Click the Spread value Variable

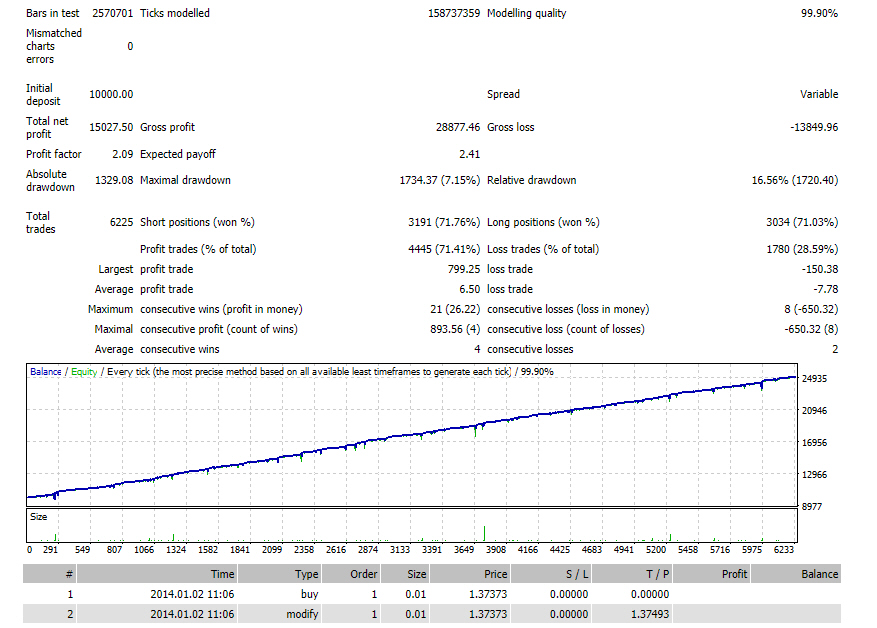click(x=819, y=94)
